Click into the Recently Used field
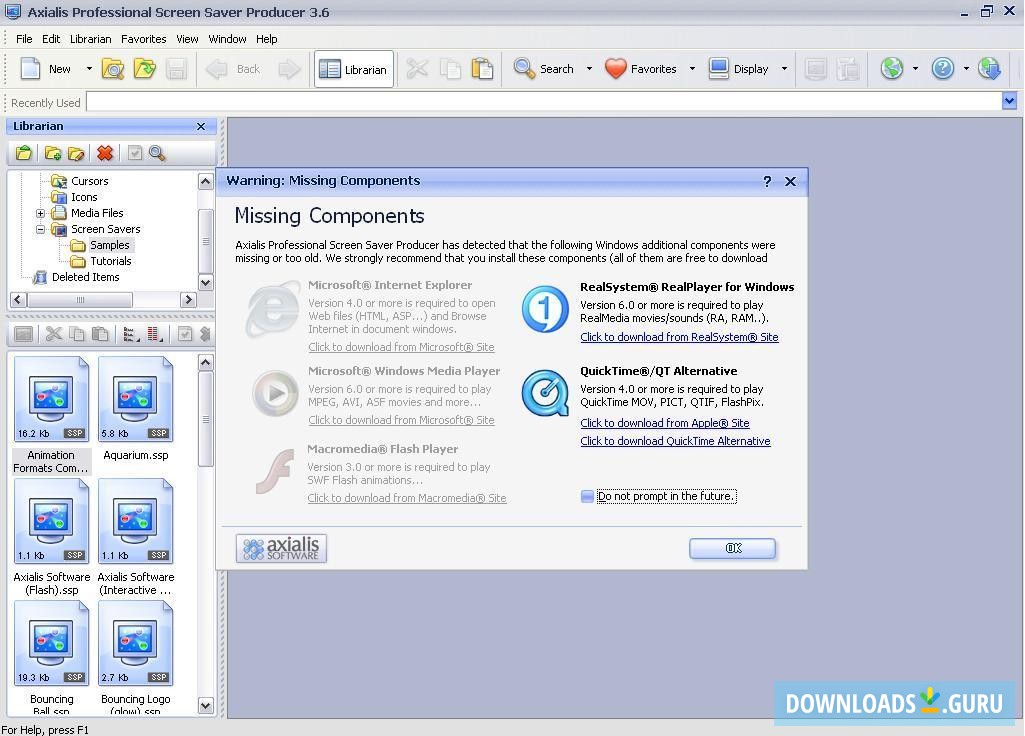1025x736 pixels. [x=544, y=101]
